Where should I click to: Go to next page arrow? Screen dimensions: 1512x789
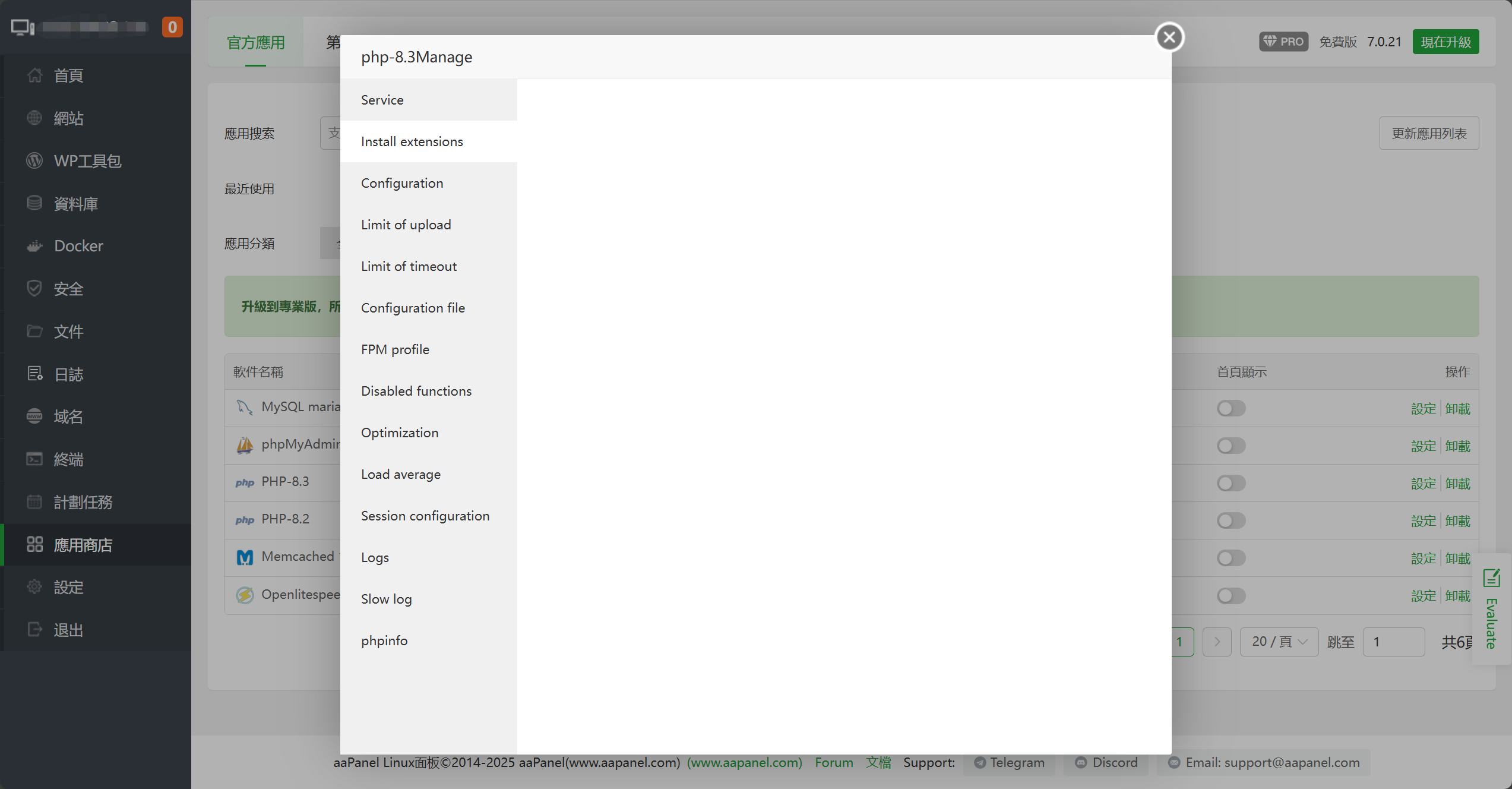1217,642
